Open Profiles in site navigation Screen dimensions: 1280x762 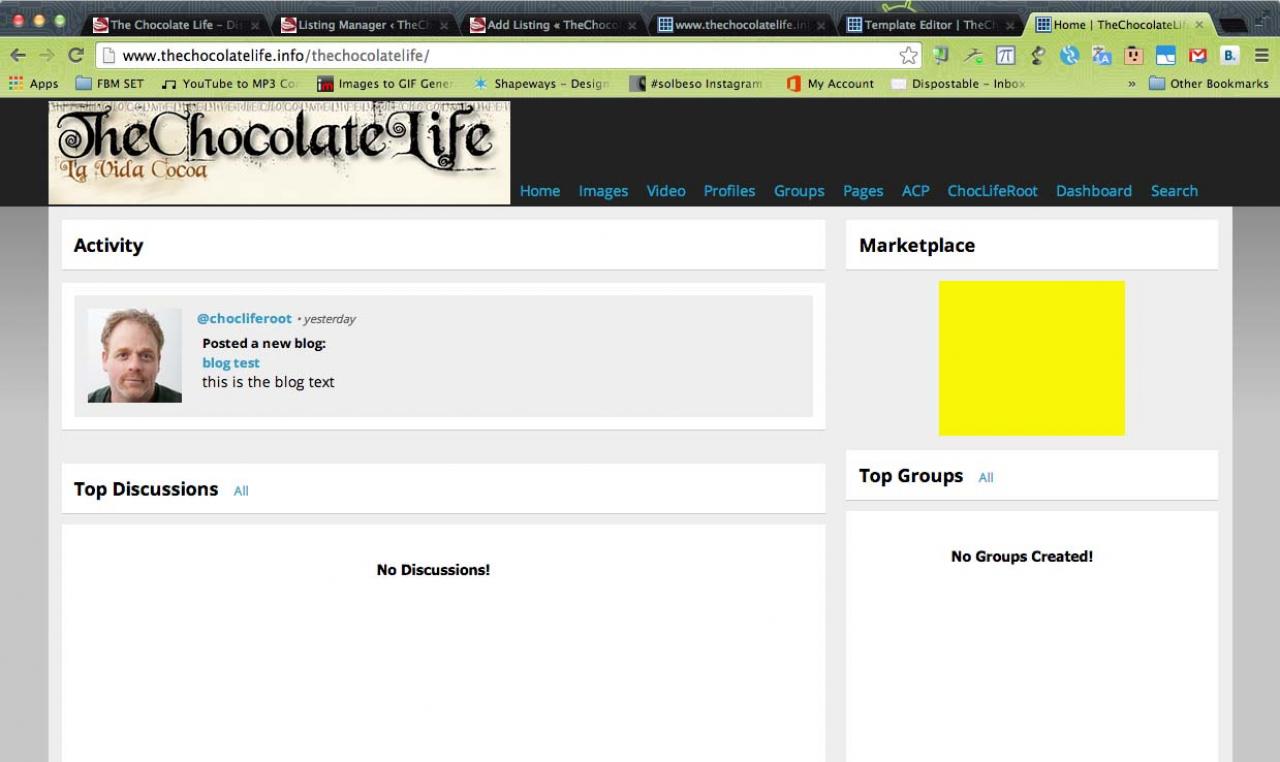tap(729, 191)
